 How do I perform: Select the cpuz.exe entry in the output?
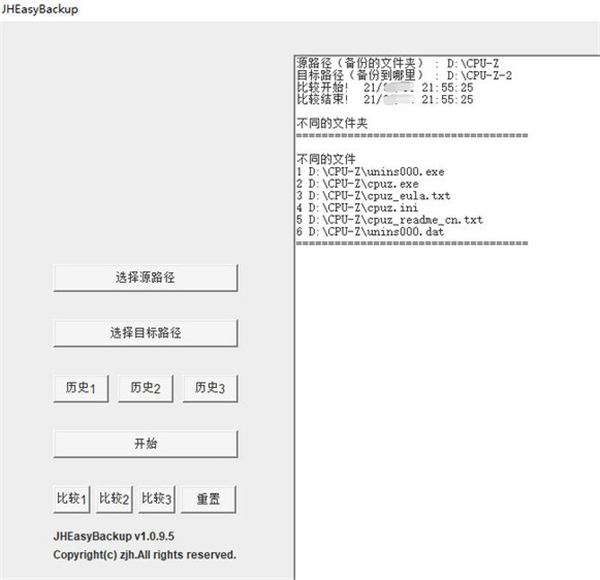tap(358, 184)
